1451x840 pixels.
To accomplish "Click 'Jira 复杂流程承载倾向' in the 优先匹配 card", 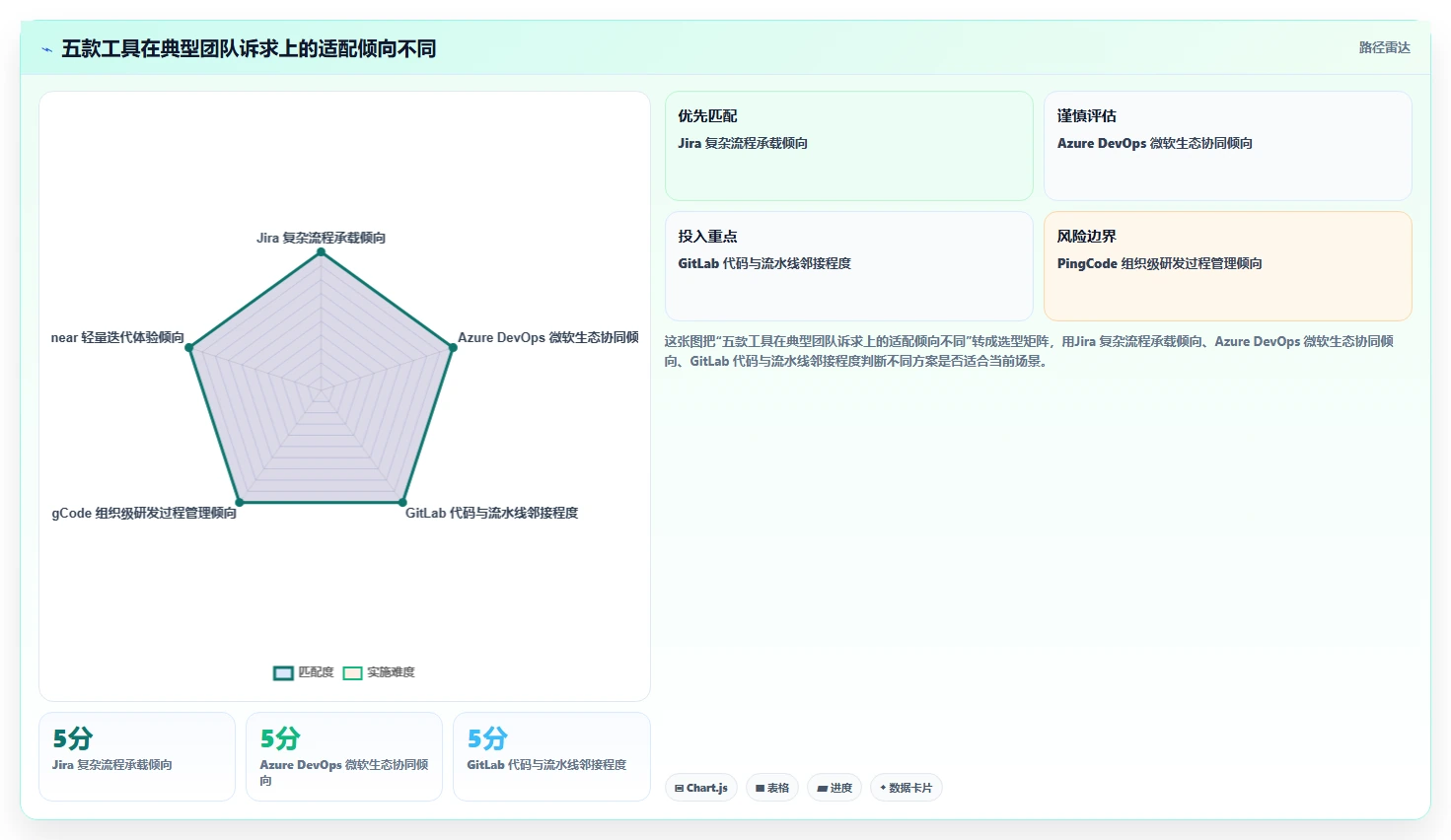I will tap(743, 143).
